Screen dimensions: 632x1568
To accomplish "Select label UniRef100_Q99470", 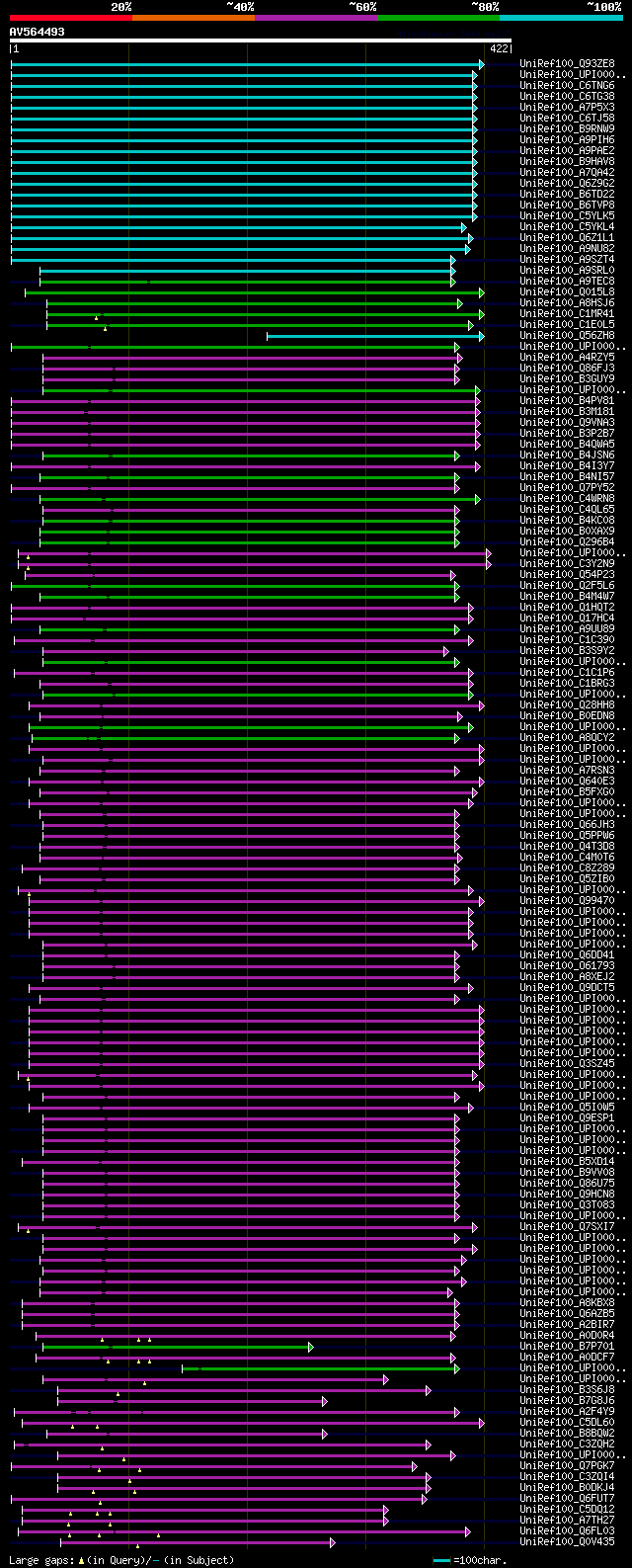I will point(567,901).
